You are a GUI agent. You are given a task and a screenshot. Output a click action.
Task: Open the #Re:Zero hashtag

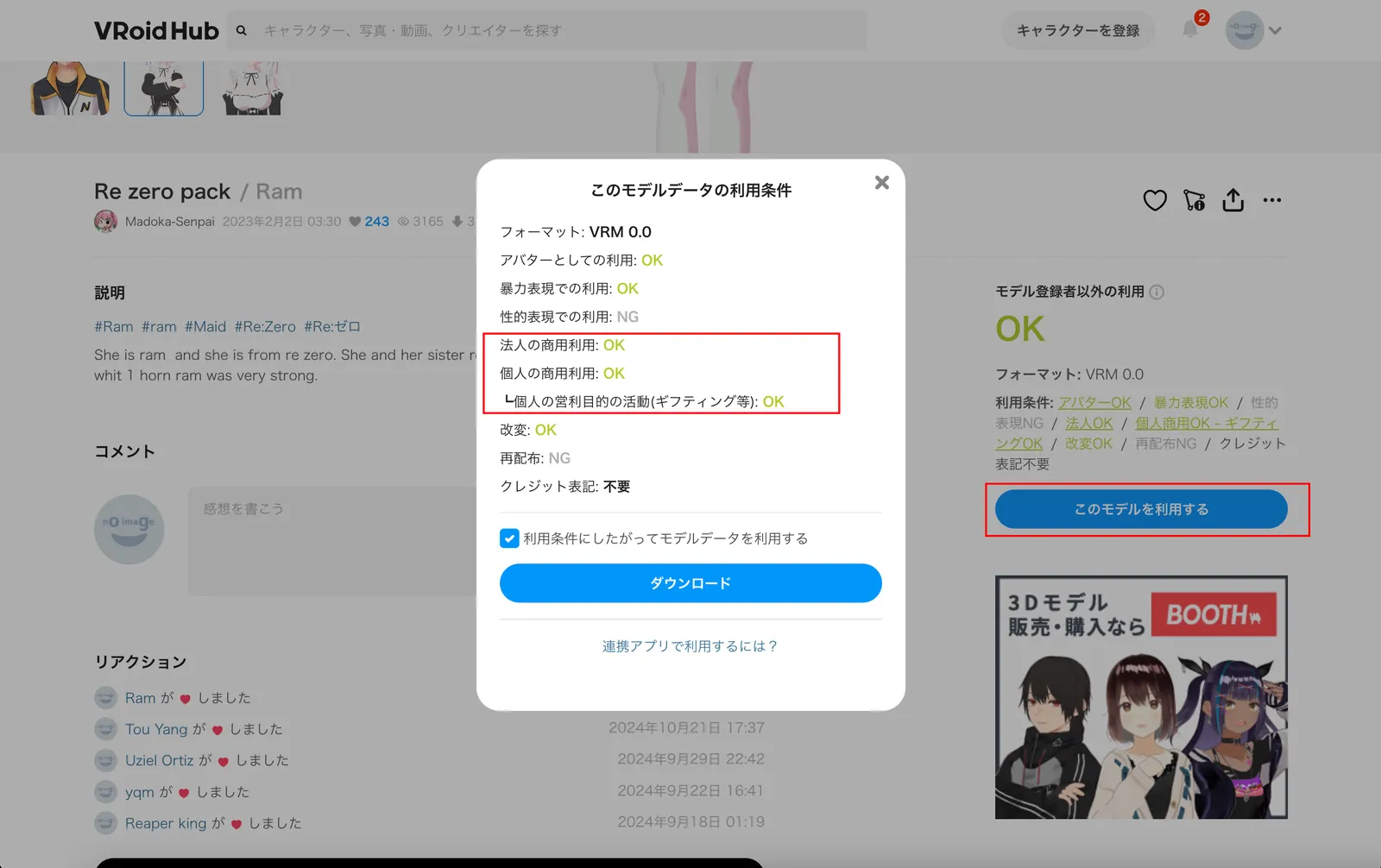tap(265, 327)
